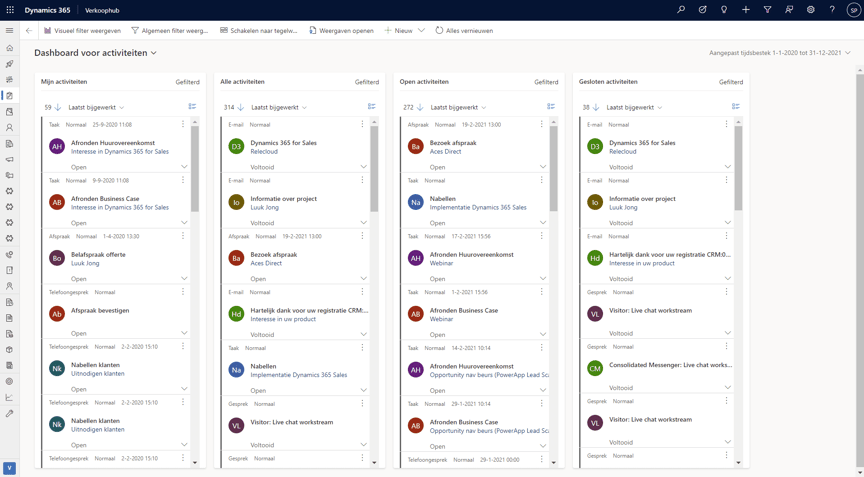Click Alles vernieuwen
Viewport: 864px width, 477px height.
(465, 31)
